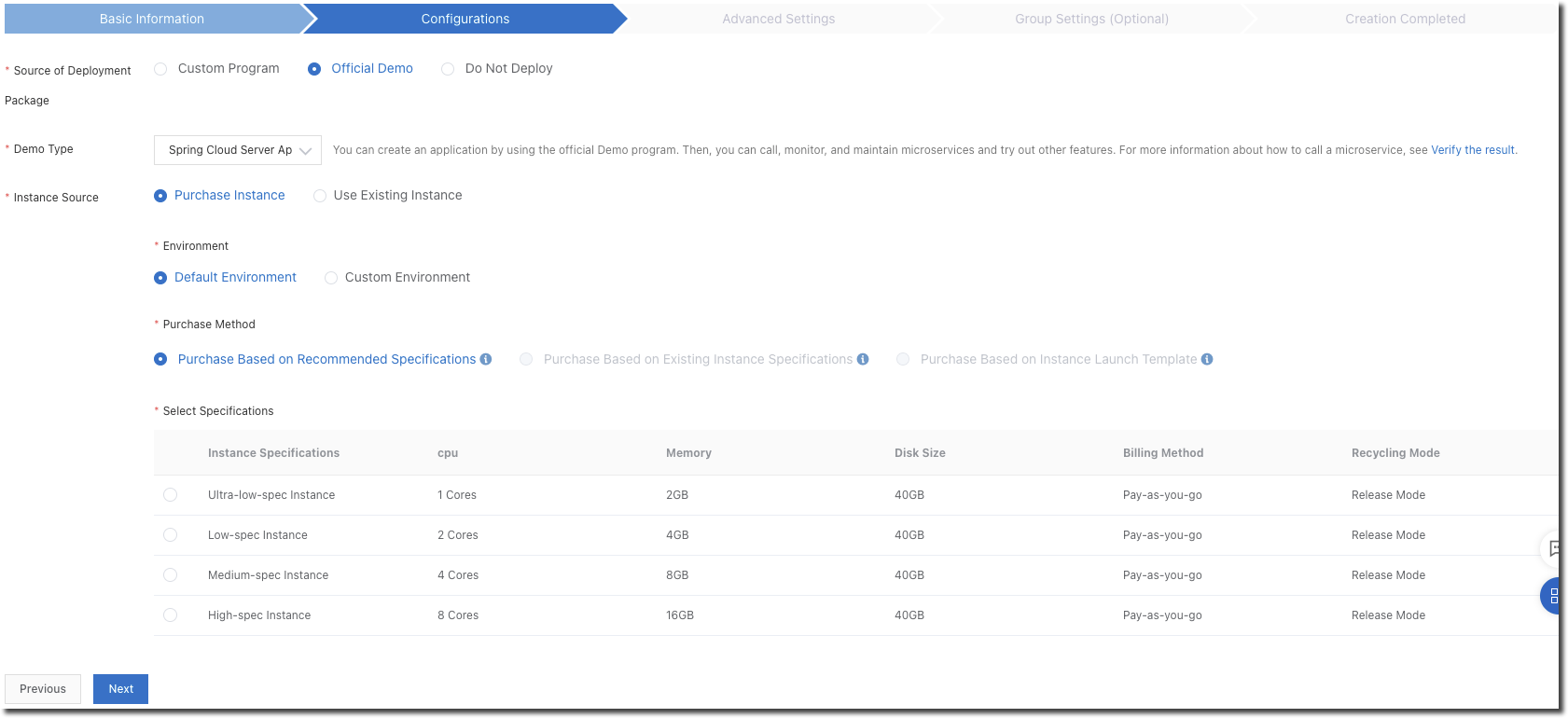
Task: Select Default Environment radio button
Action: 160,278
